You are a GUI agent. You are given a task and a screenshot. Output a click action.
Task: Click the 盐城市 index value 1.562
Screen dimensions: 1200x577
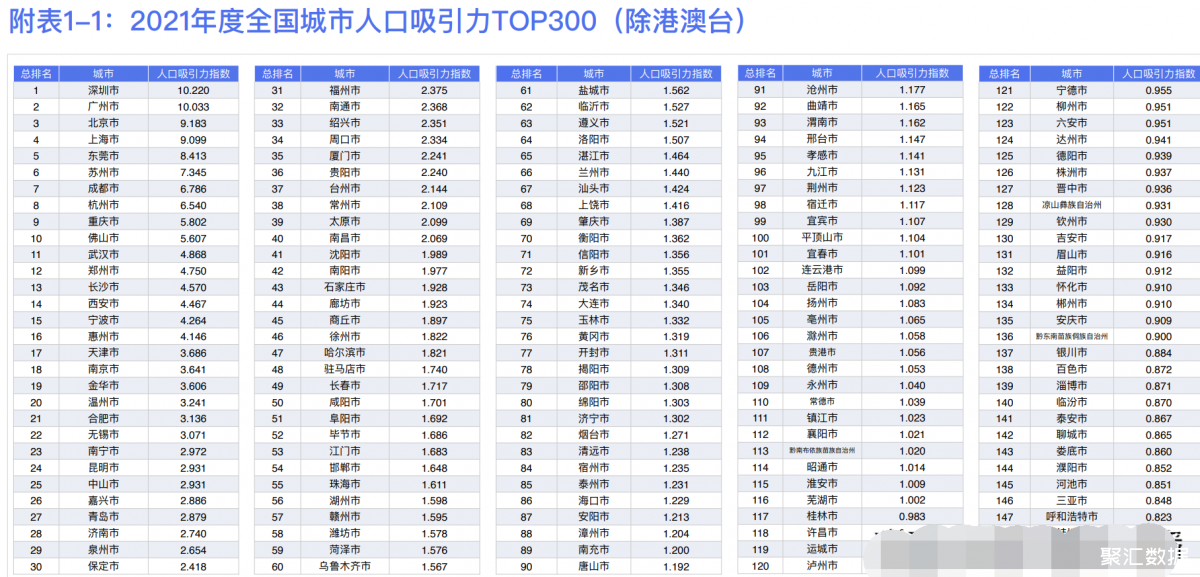click(676, 90)
